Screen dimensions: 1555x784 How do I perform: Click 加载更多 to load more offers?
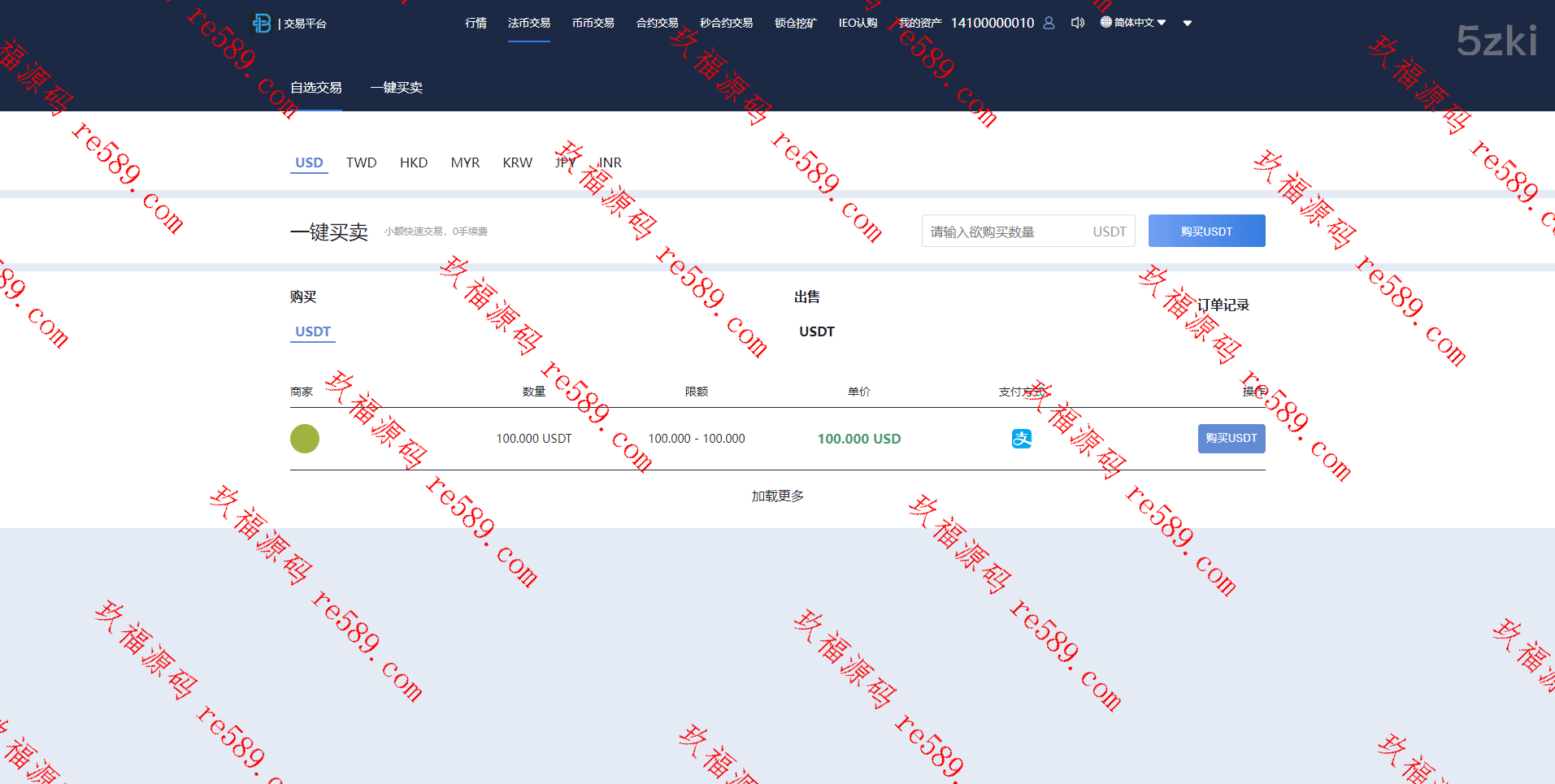click(x=777, y=496)
